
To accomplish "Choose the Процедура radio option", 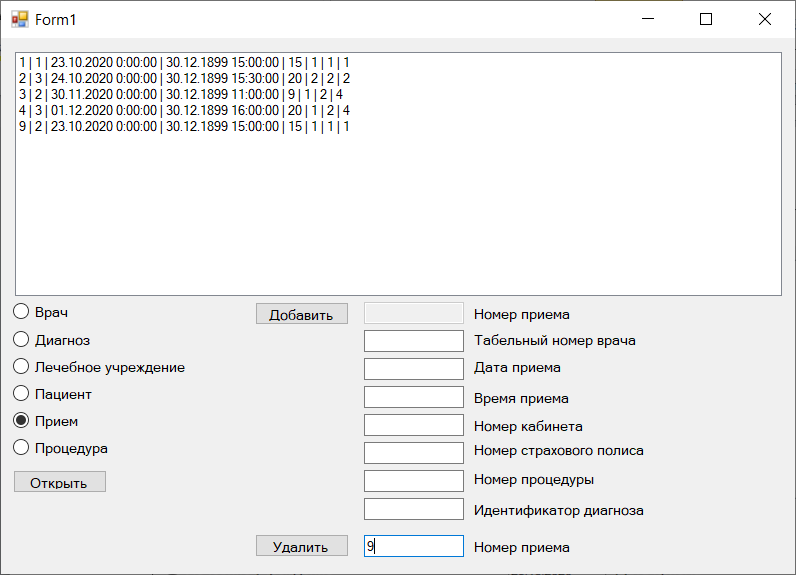I will point(21,448).
